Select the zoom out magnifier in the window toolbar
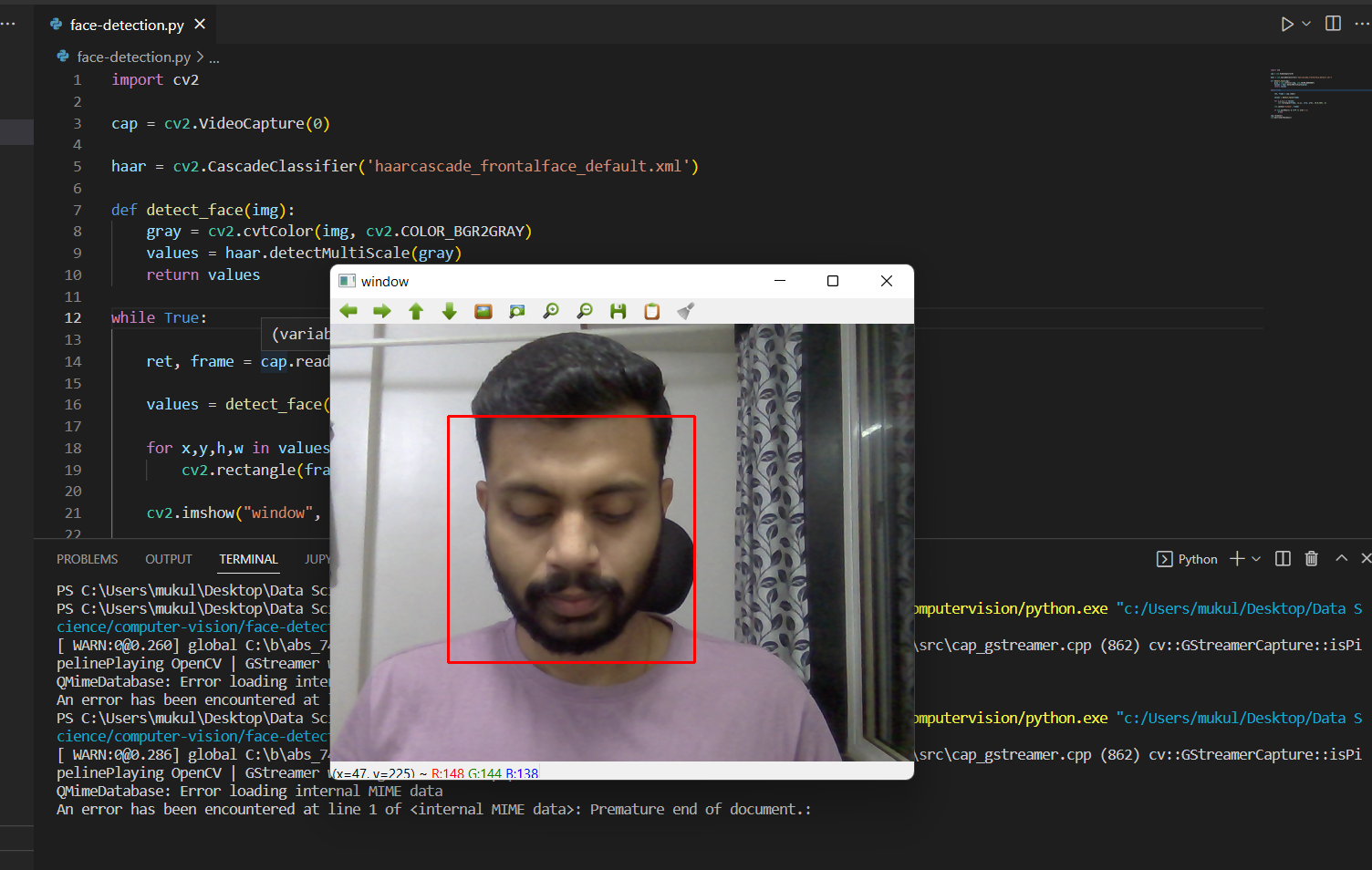 pos(584,311)
